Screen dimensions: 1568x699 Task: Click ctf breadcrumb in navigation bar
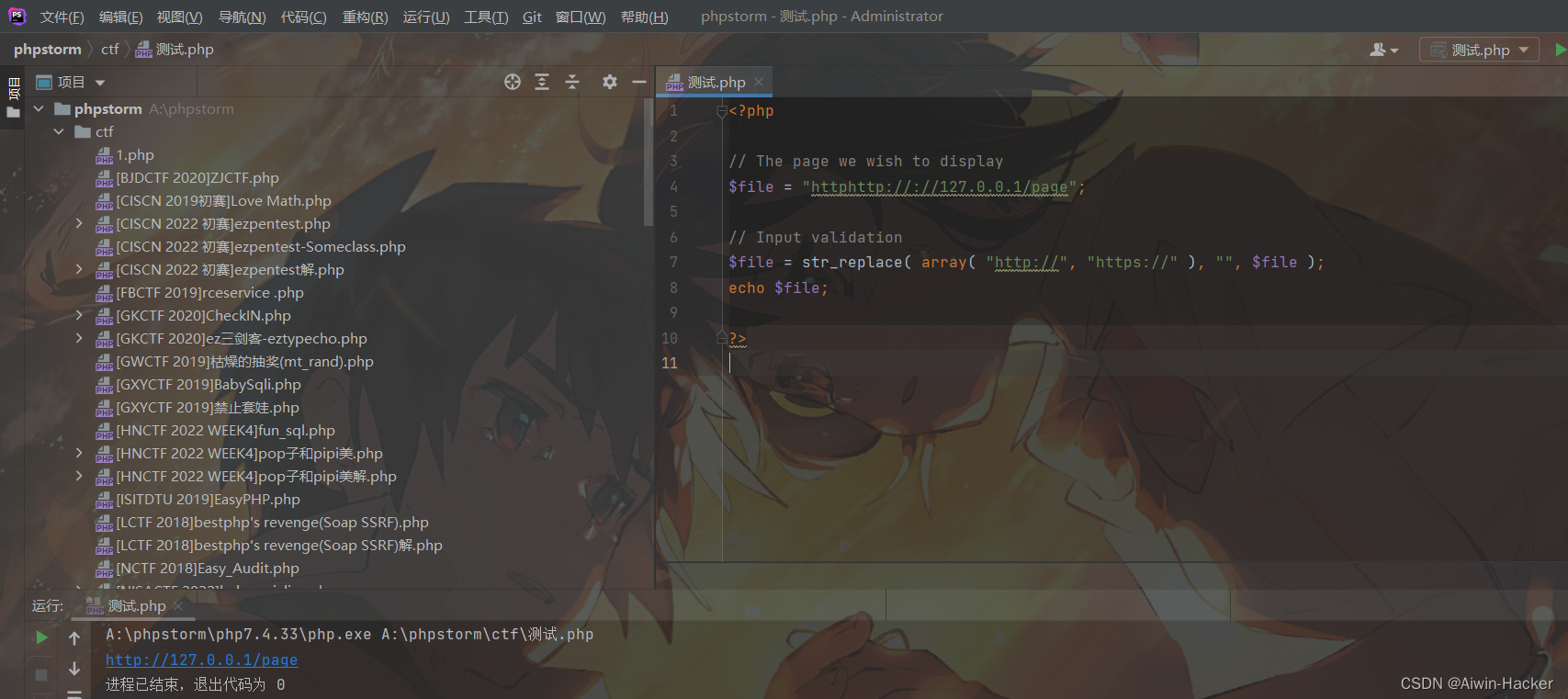[109, 50]
